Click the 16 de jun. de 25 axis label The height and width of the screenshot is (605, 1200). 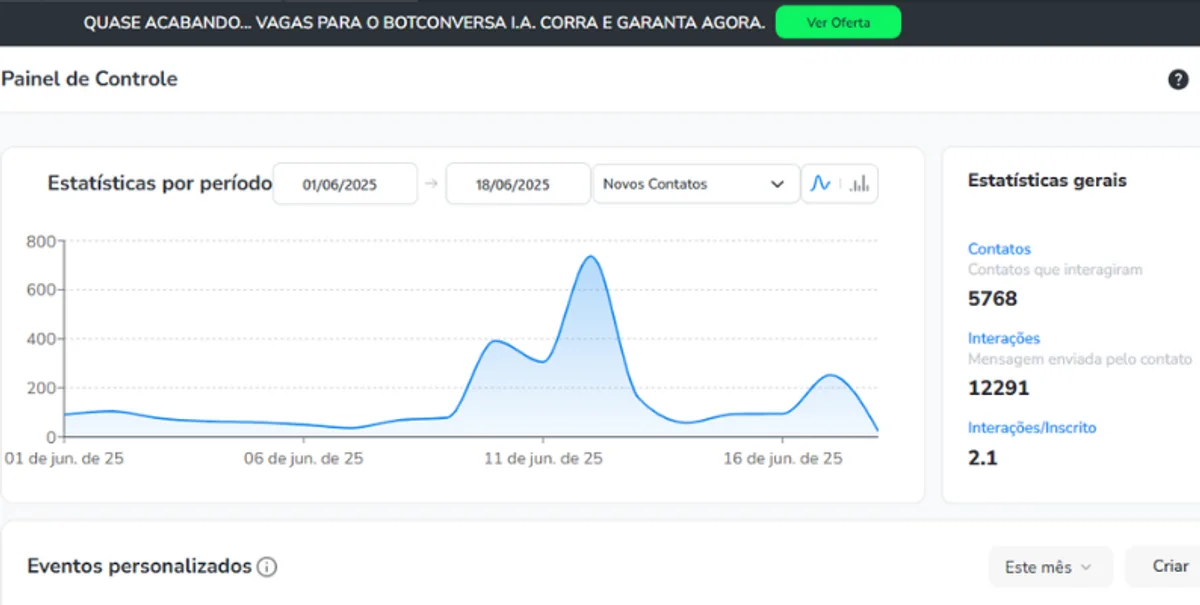point(782,459)
